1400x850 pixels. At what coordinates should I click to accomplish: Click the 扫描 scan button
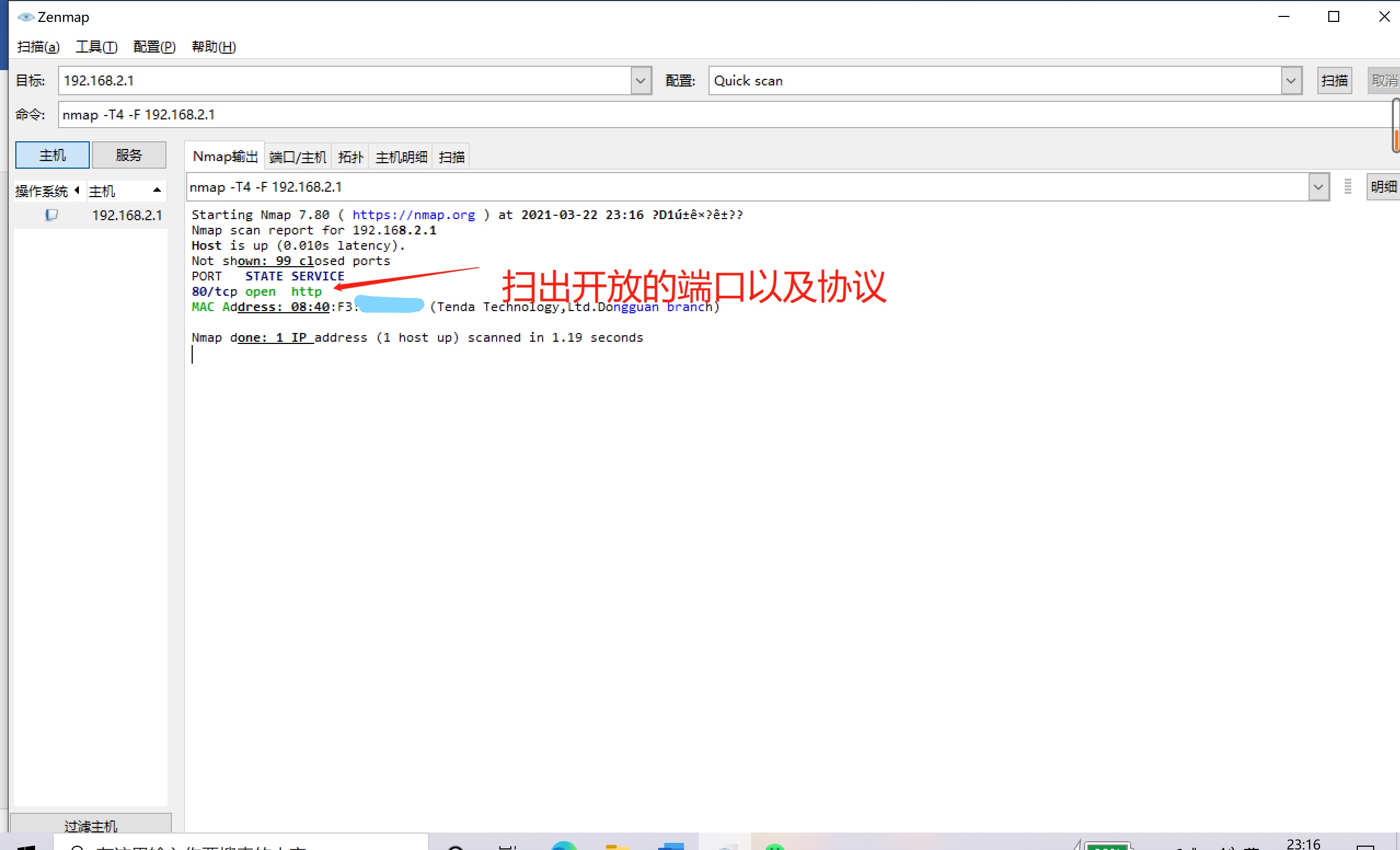pos(1334,81)
